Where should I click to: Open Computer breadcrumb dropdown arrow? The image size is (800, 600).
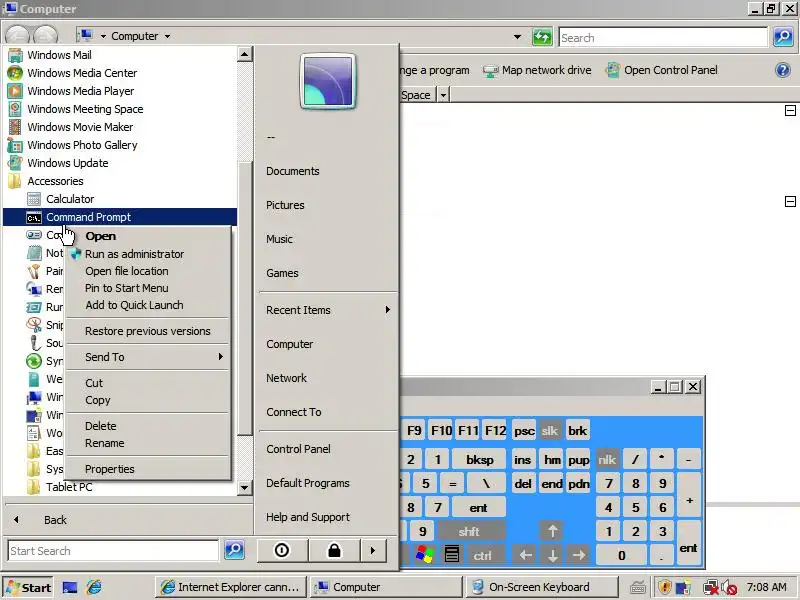(167, 37)
